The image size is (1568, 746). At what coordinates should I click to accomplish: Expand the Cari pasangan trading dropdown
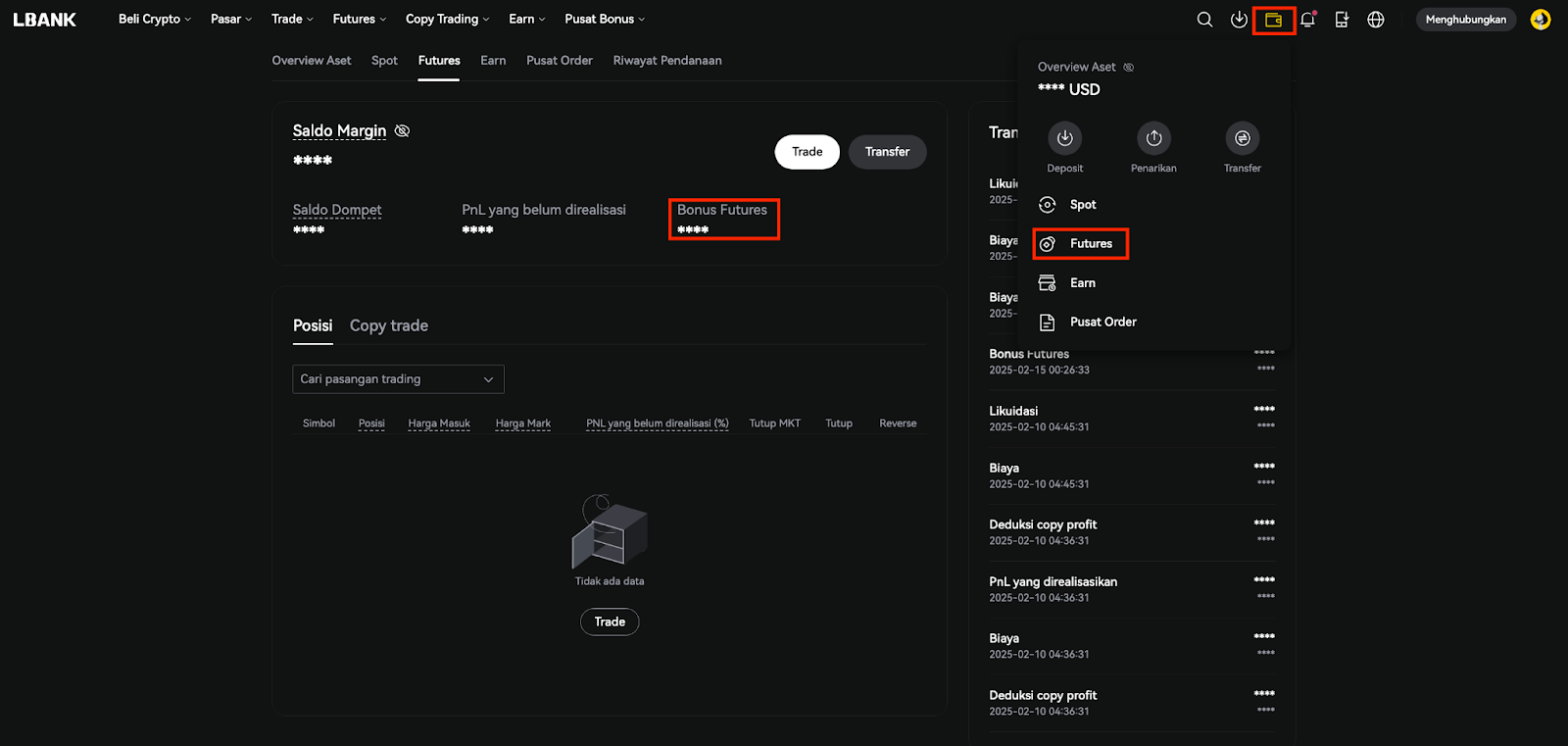(398, 379)
